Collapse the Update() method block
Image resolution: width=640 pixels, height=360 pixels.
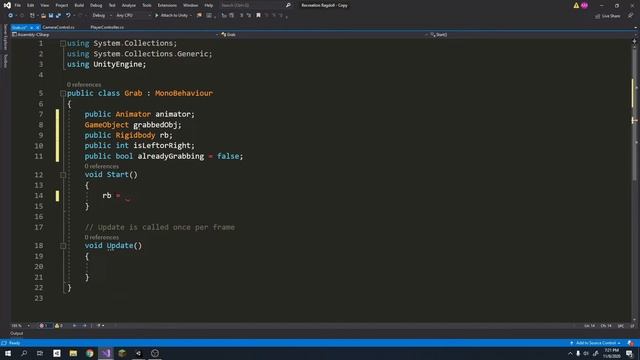point(63,246)
